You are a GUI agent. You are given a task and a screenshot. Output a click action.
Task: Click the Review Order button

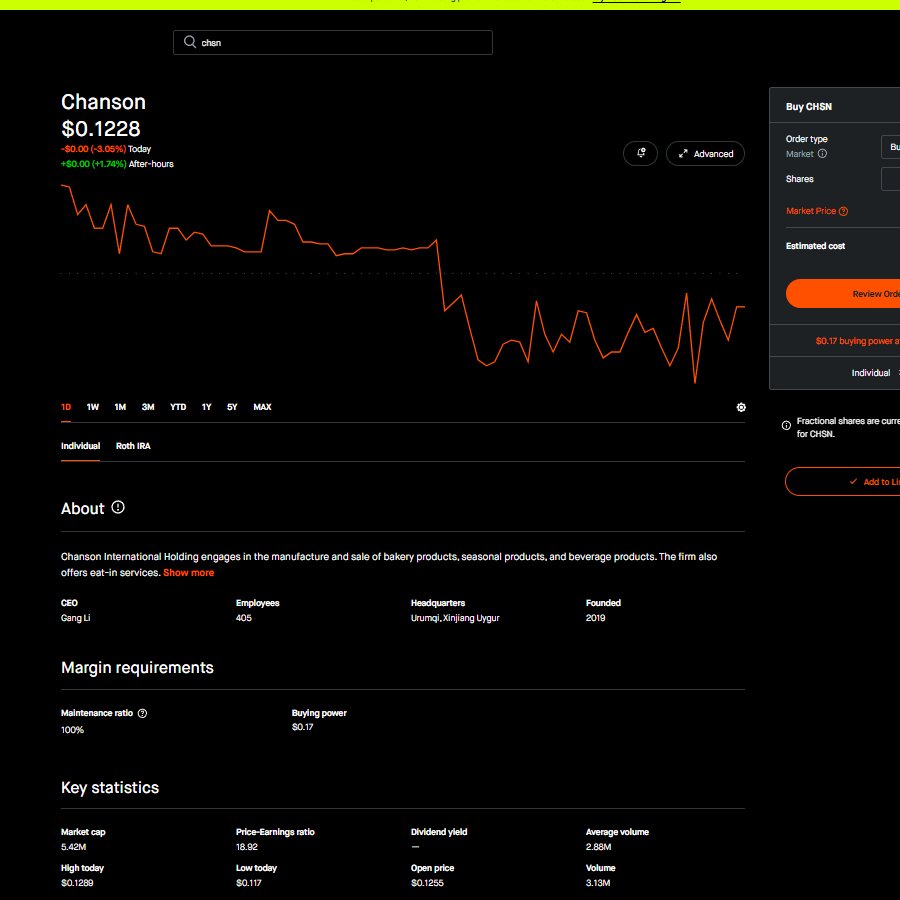click(x=843, y=294)
